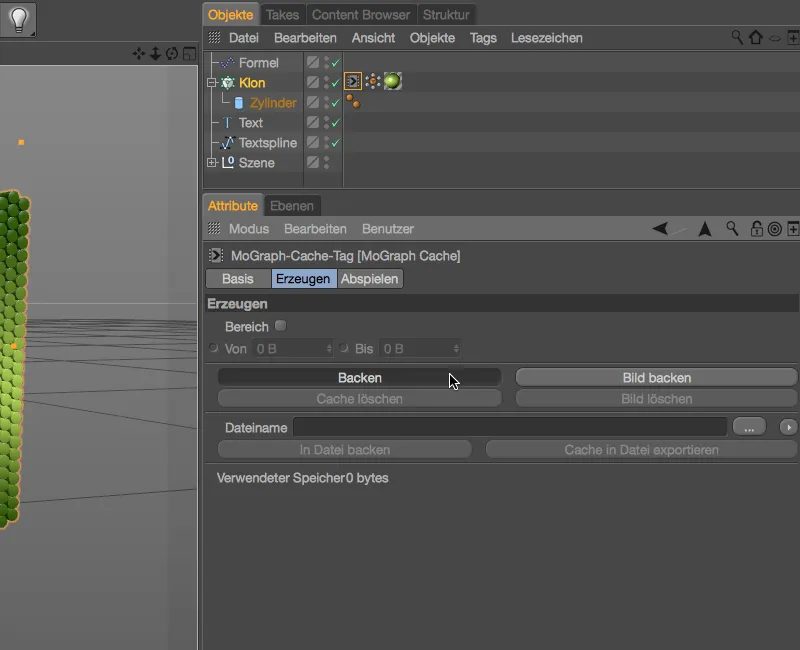This screenshot has width=800, height=650.
Task: Go back with the Attribute manager left arrow
Action: (660, 229)
